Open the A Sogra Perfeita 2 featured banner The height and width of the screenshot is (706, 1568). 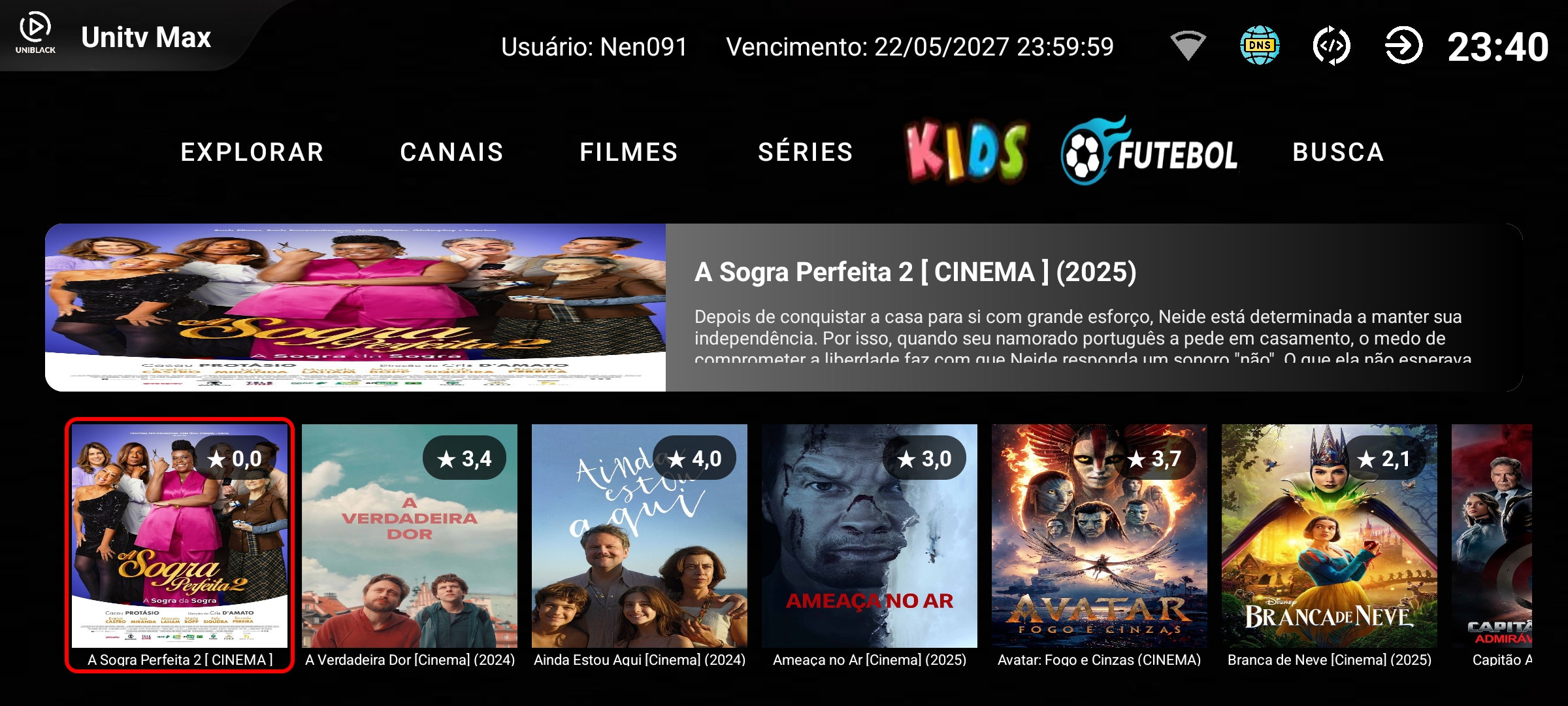(783, 308)
